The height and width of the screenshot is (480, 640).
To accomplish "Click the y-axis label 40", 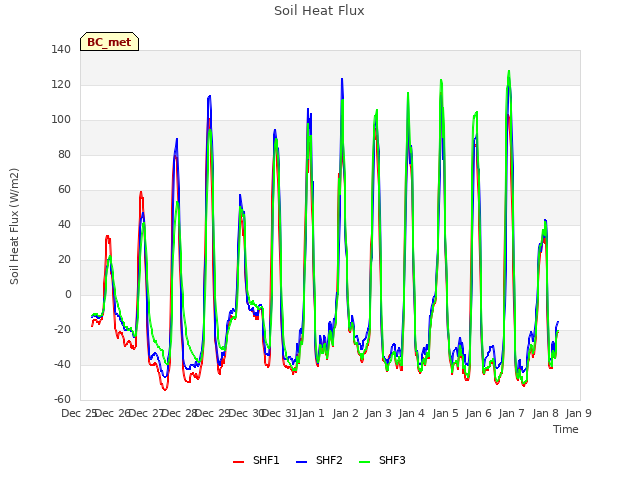I will coord(64,224).
